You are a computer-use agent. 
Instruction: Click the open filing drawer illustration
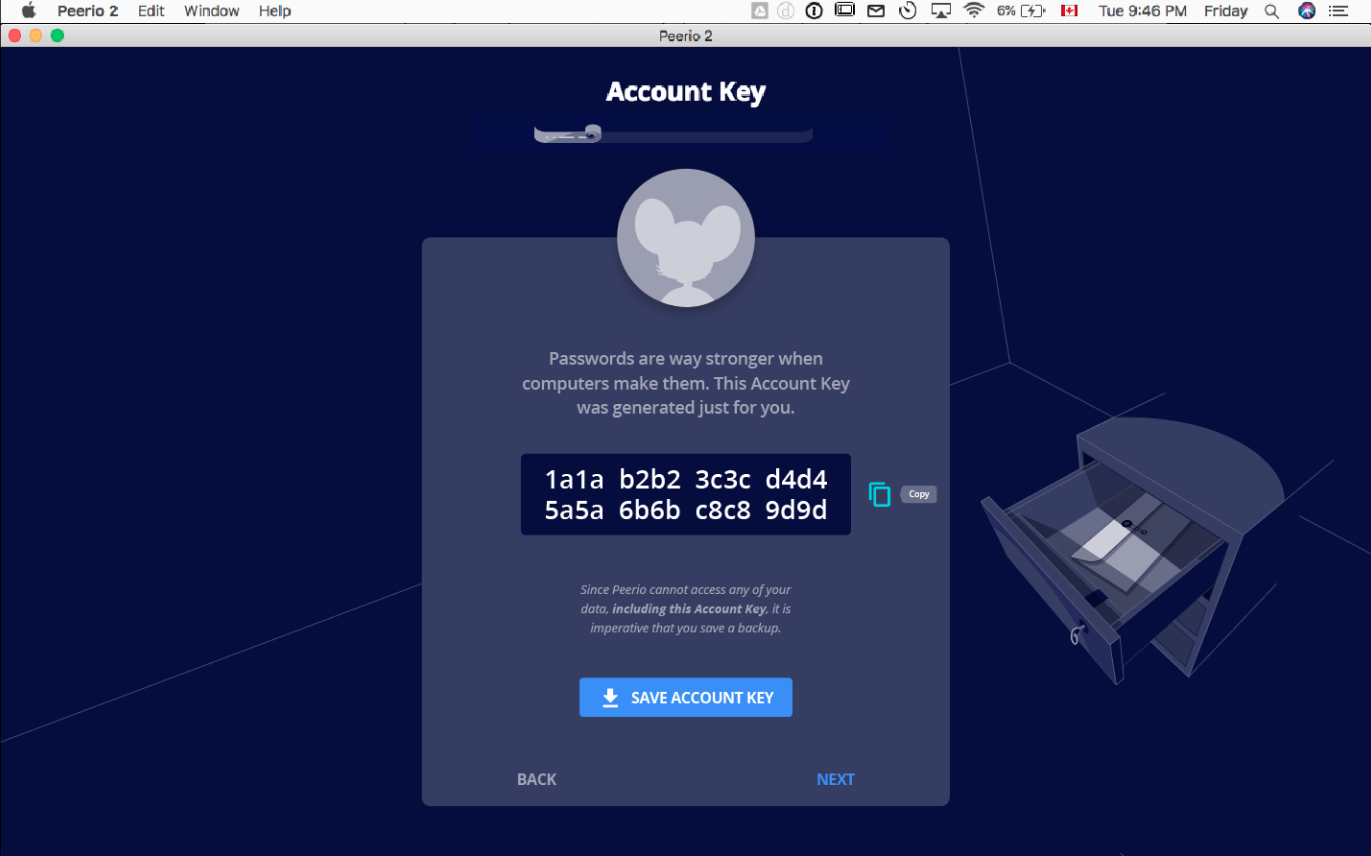[x=1130, y=550]
